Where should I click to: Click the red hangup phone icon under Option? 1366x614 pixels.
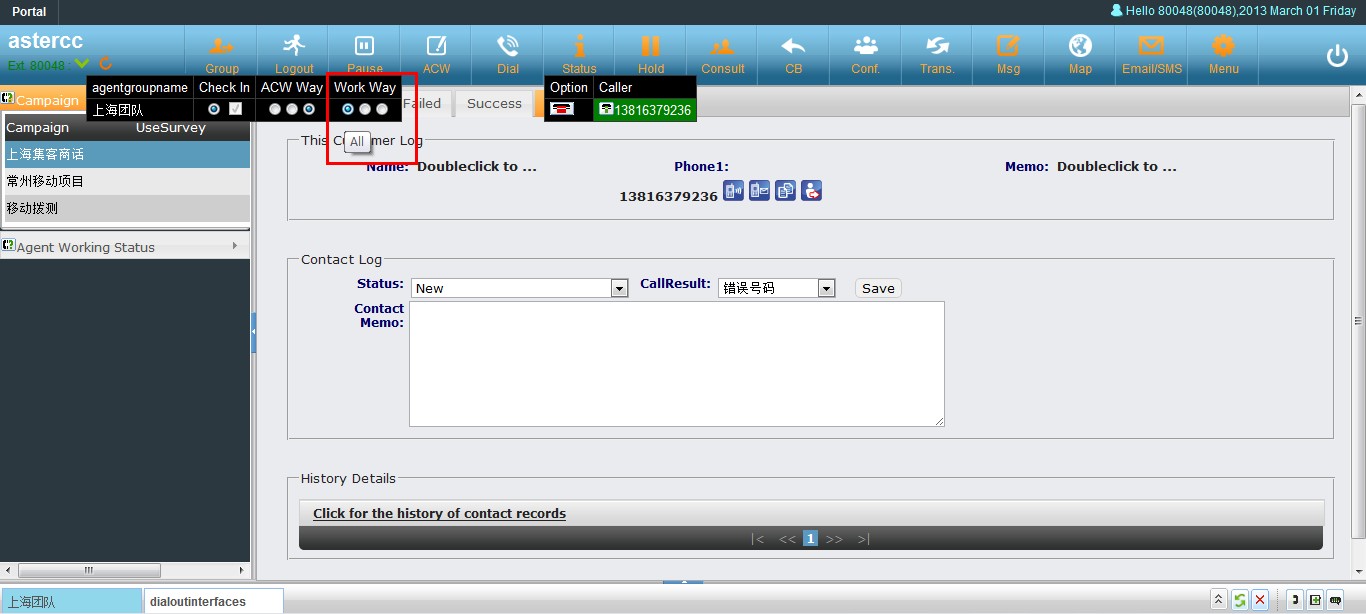[561, 110]
